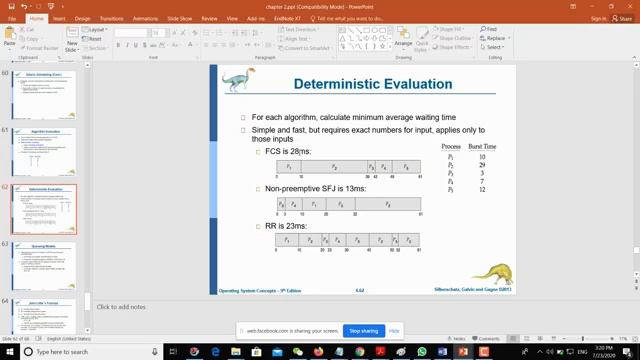Open Select dropdown in Editing group
640x360 pixels.
tap(492, 47)
